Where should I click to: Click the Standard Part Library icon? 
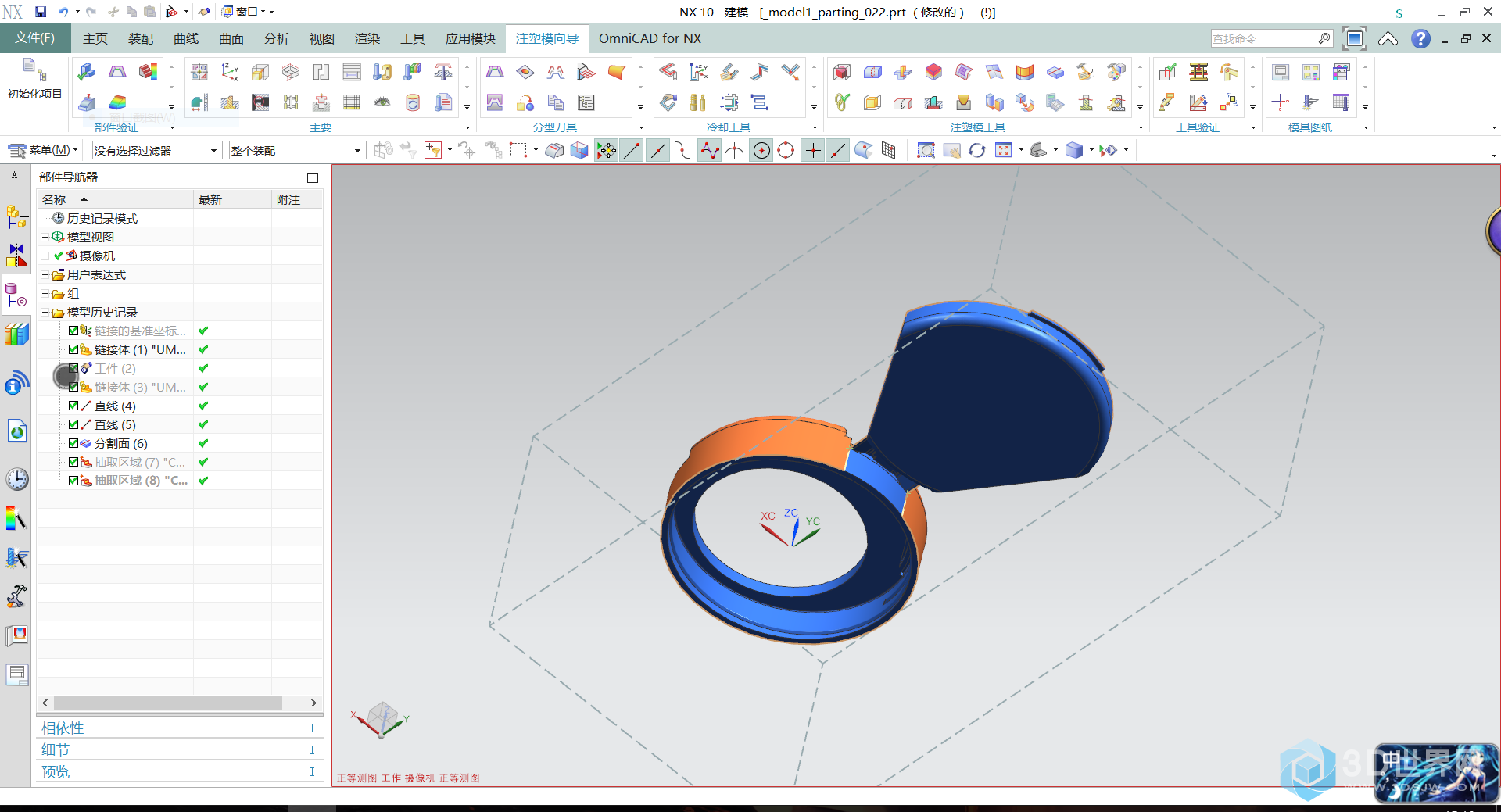[382, 73]
